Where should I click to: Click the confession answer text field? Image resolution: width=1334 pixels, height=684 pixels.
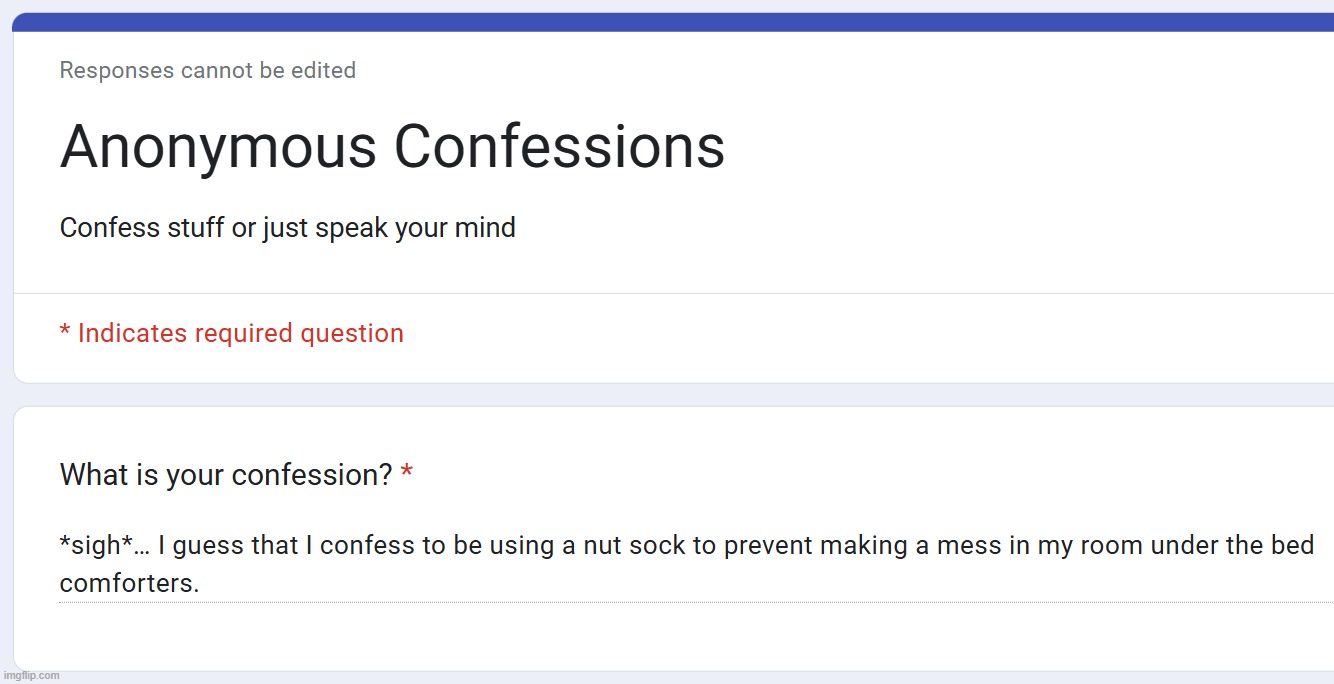click(x=696, y=564)
